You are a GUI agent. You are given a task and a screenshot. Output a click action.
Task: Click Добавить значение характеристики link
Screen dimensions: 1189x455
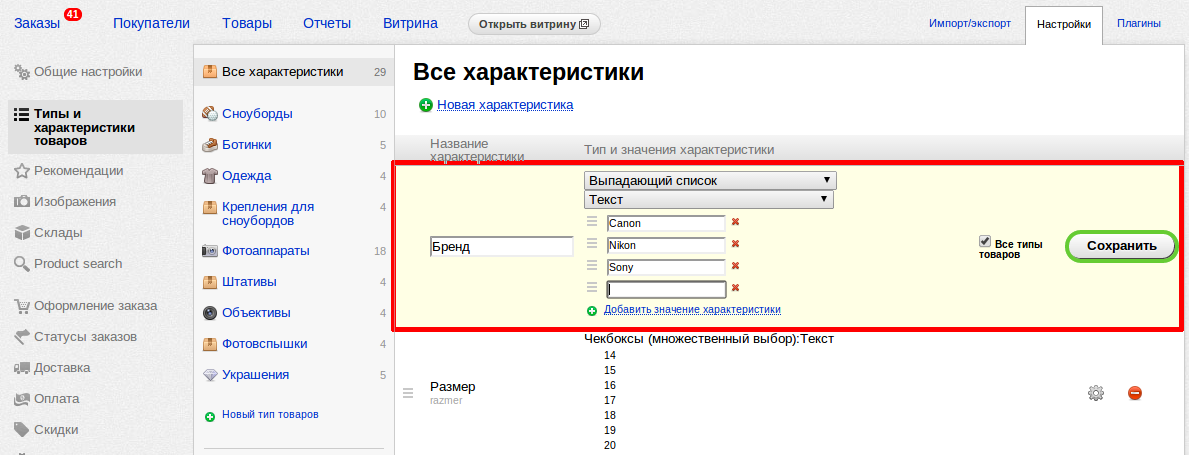[x=692, y=310]
